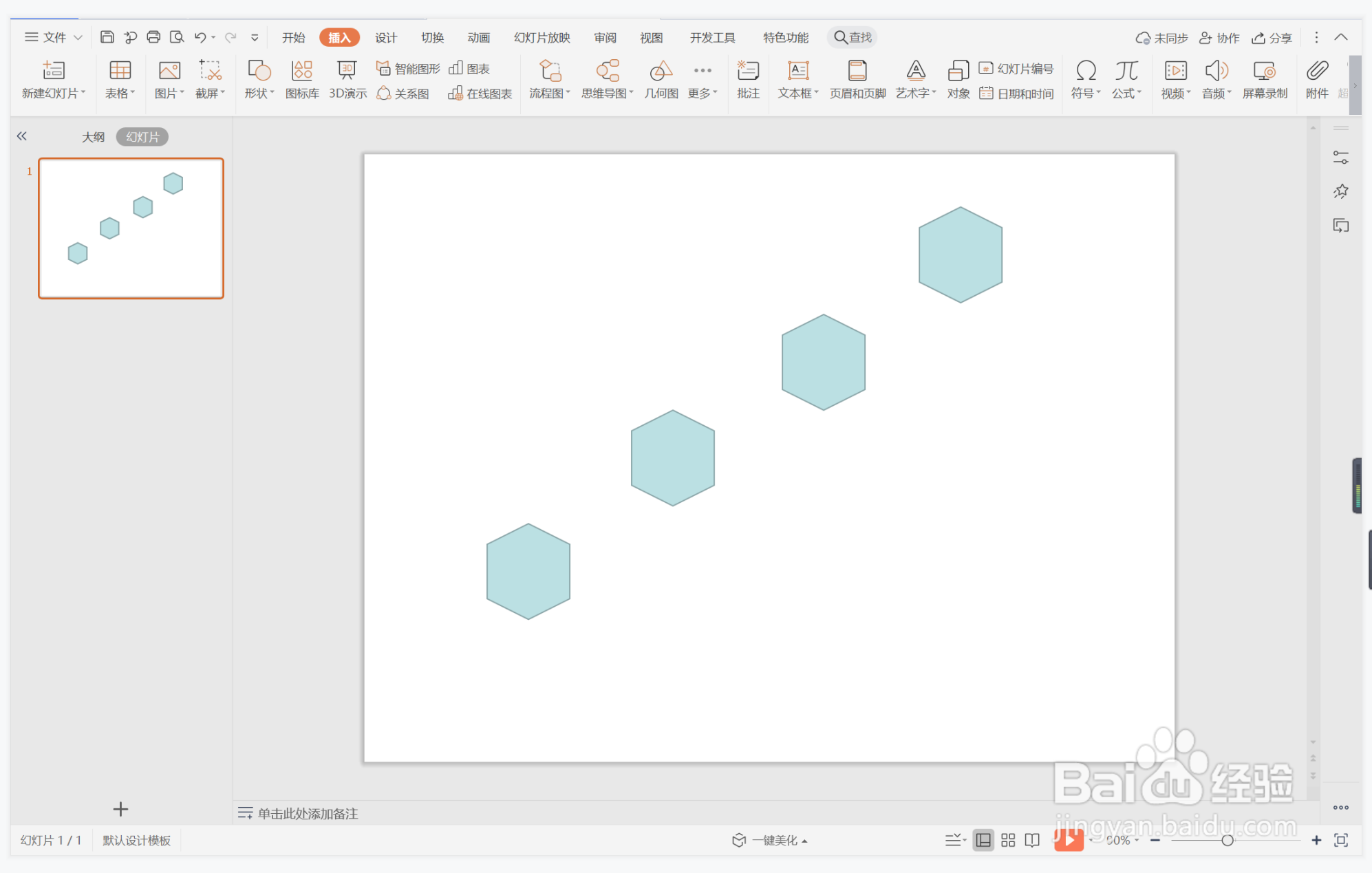Click the 分享 share button
The width and height of the screenshot is (1372, 873).
pyautogui.click(x=1272, y=38)
